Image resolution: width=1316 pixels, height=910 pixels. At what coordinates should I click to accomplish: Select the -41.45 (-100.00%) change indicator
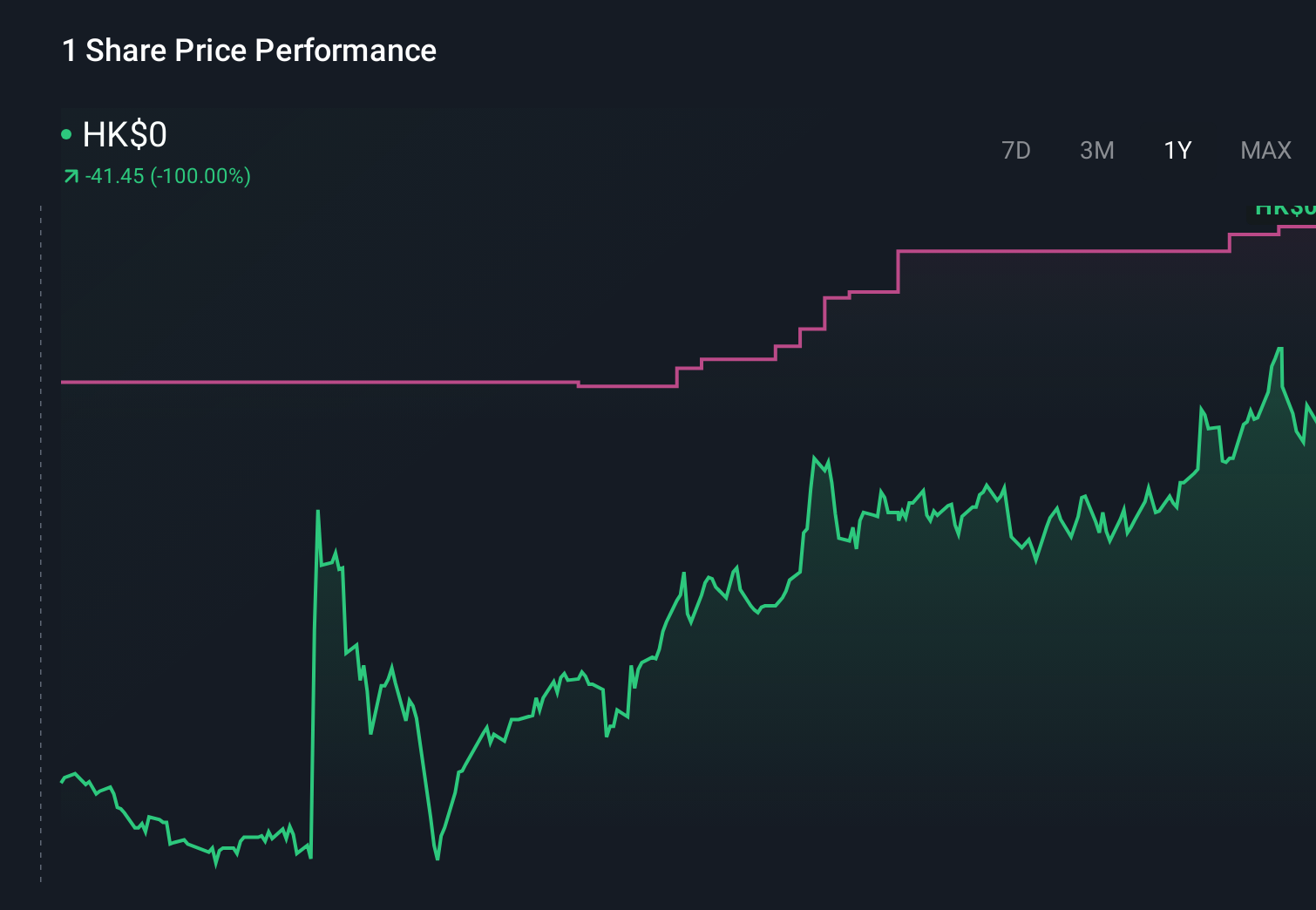coord(167,175)
